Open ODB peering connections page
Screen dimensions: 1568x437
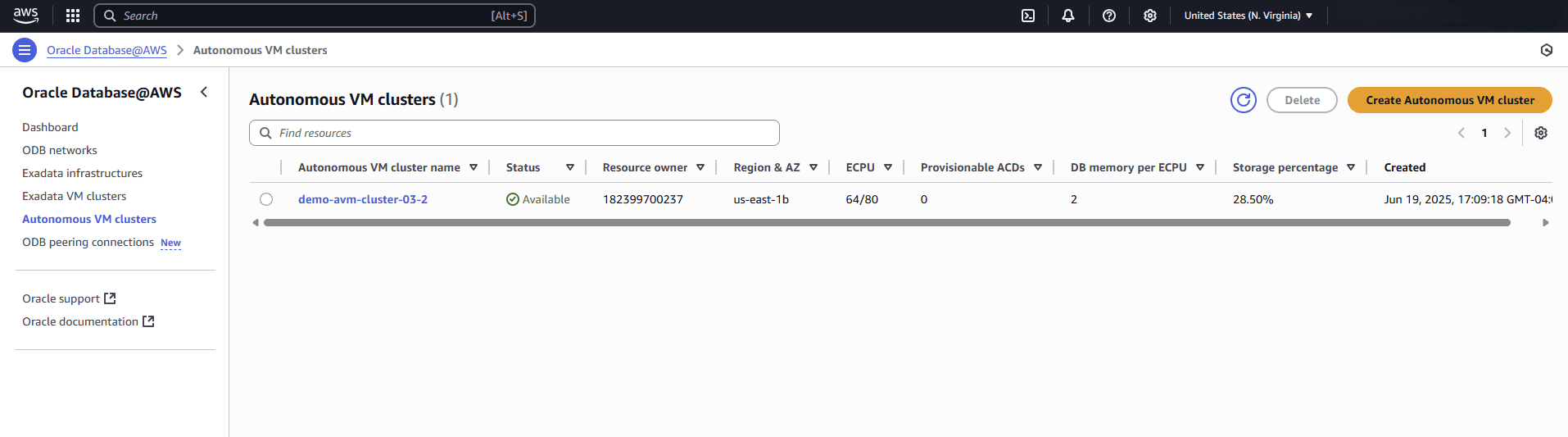point(88,242)
